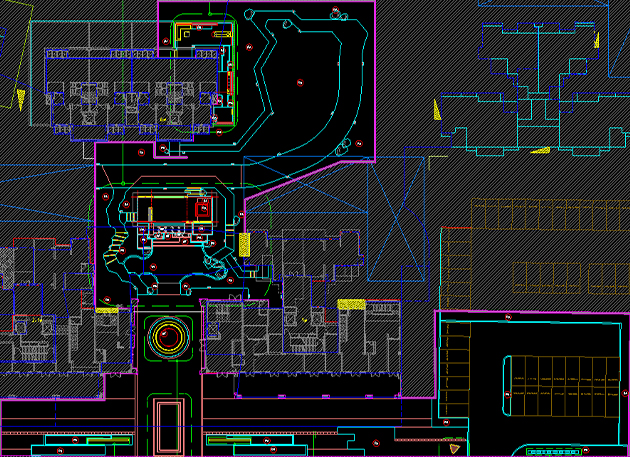Image resolution: width=630 pixels, height=457 pixels.
Task: Click red marker on bottom-right lot's top border
Action: pos(508,316)
